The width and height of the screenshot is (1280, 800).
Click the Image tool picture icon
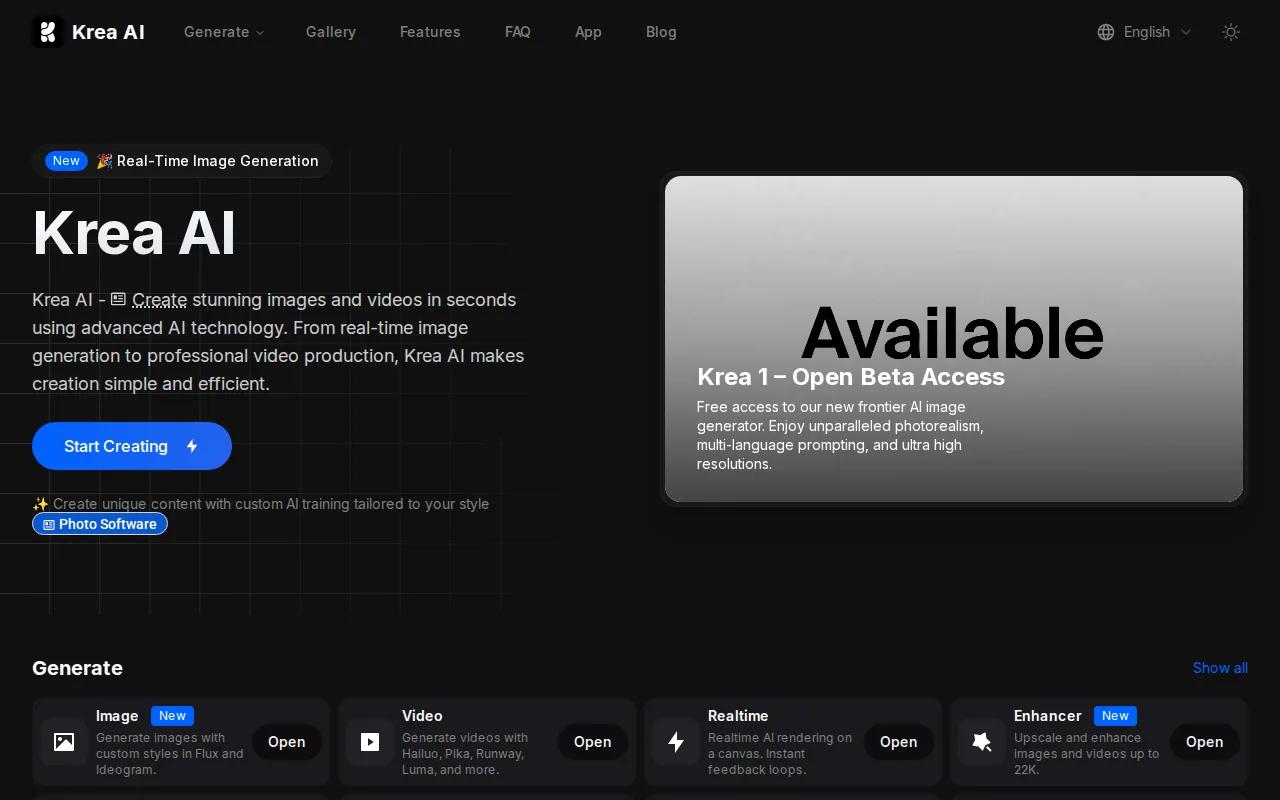pos(64,742)
